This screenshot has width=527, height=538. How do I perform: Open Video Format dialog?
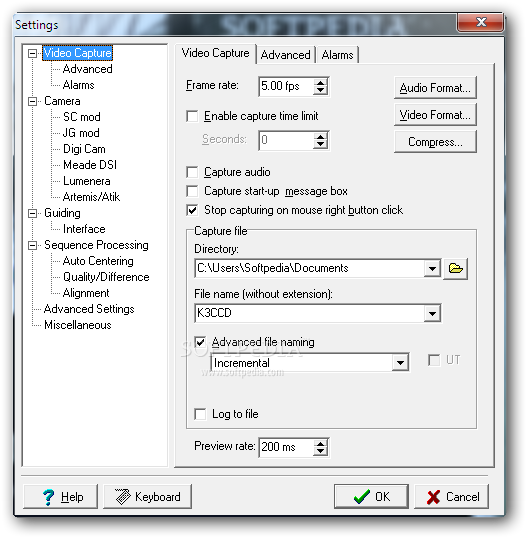[x=435, y=115]
